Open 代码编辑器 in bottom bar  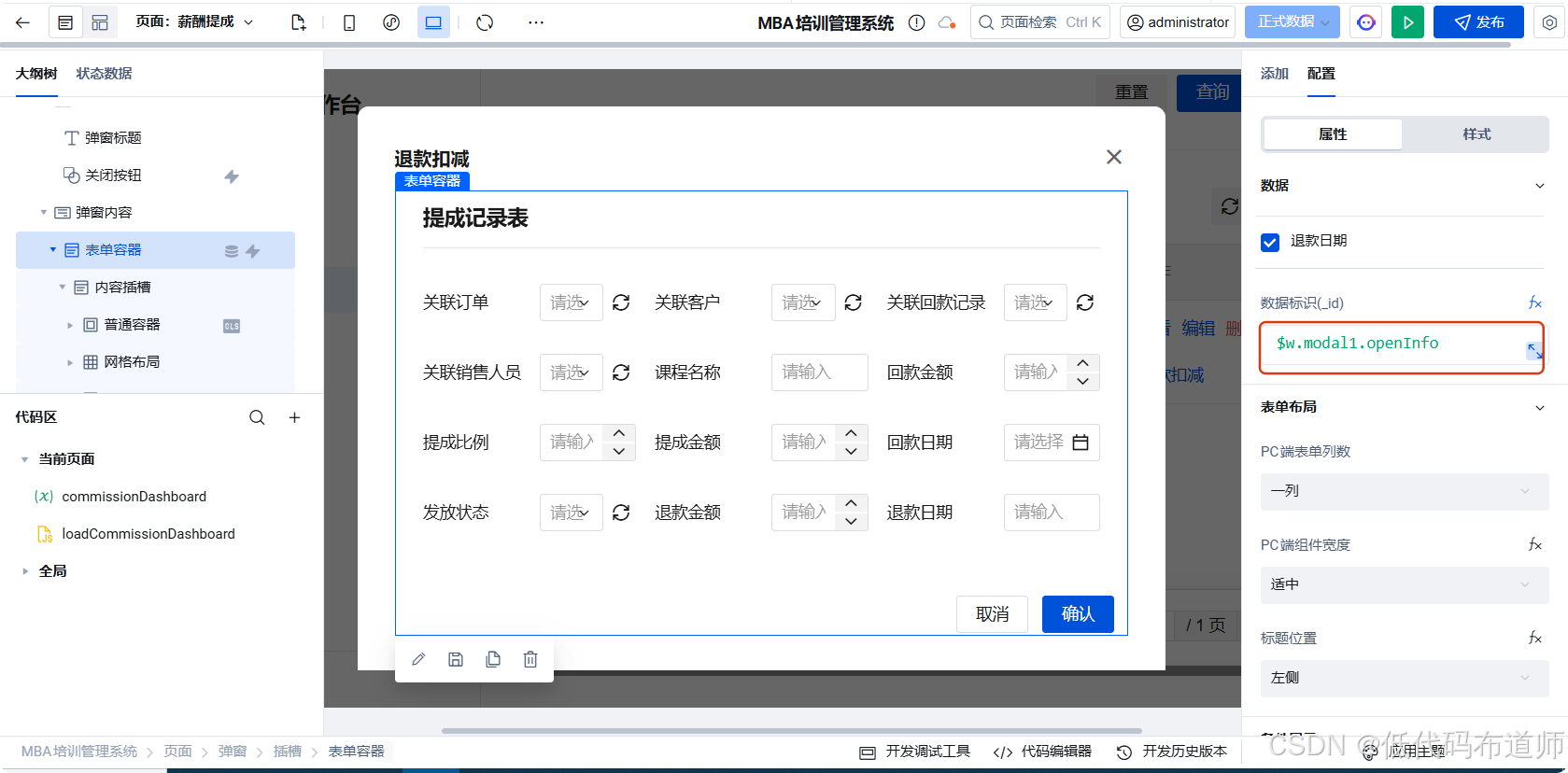(x=1042, y=752)
